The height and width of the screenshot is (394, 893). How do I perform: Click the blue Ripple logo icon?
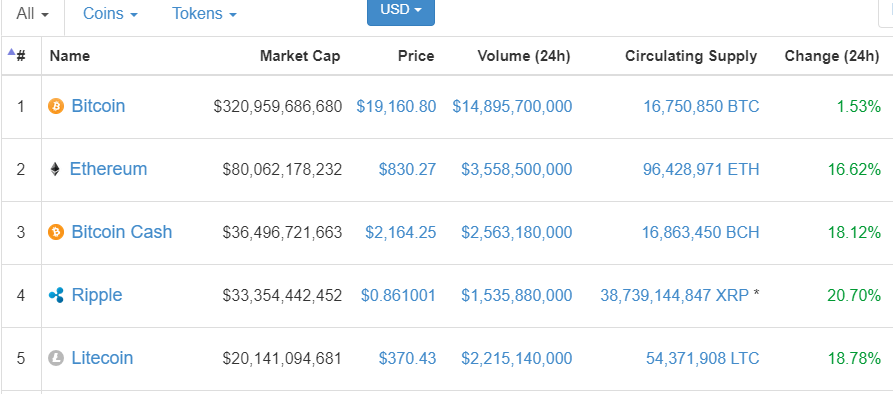click(56, 295)
